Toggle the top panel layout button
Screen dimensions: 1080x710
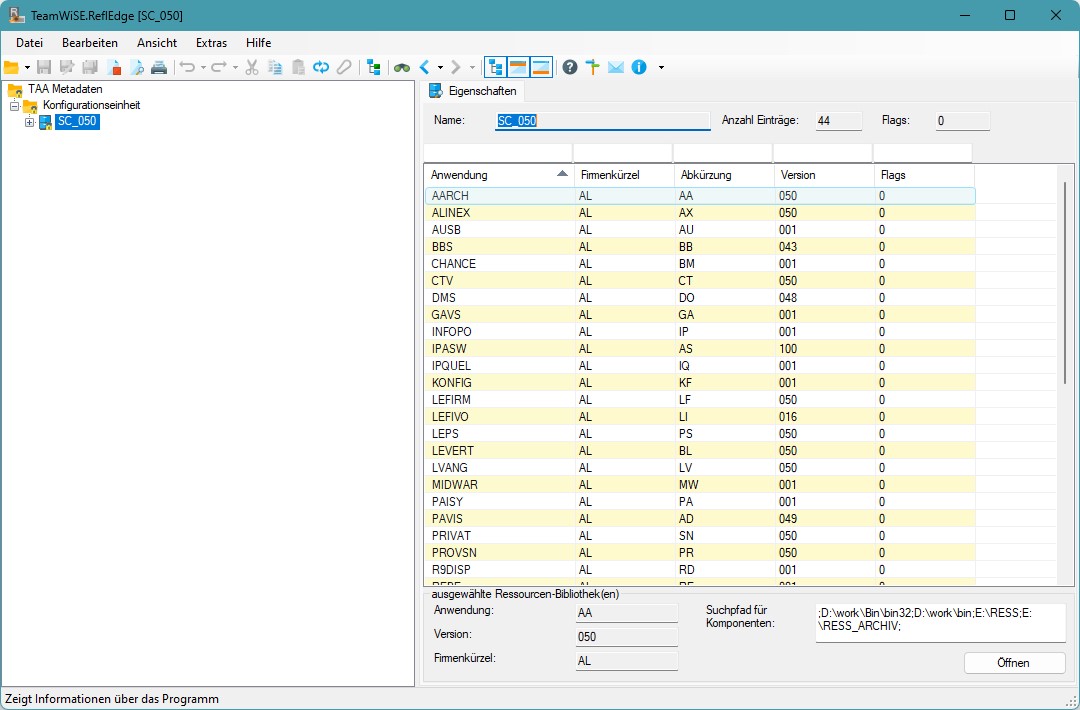(x=518, y=68)
